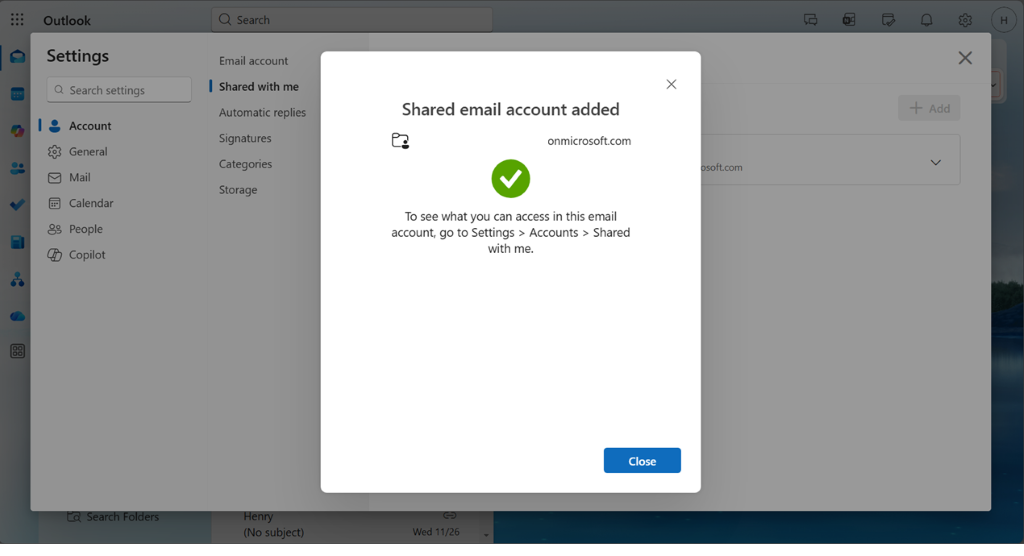Viewport: 1024px width, 556px height.
Task: Click the Wed 11/26 date text
Action: pyautogui.click(x=436, y=532)
